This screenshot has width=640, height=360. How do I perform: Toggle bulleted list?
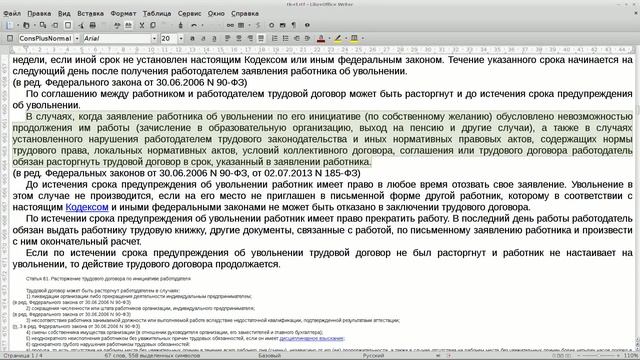[x=286, y=38]
